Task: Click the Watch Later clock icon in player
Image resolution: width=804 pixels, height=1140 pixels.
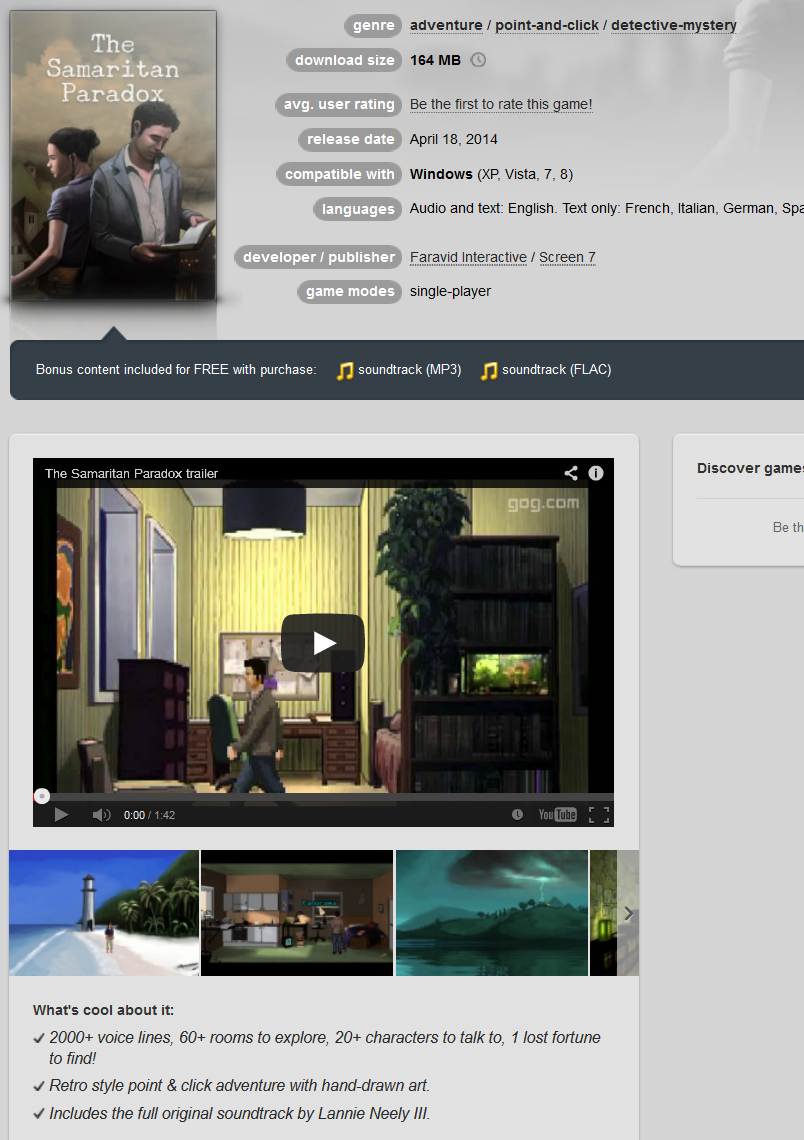Action: pos(517,815)
